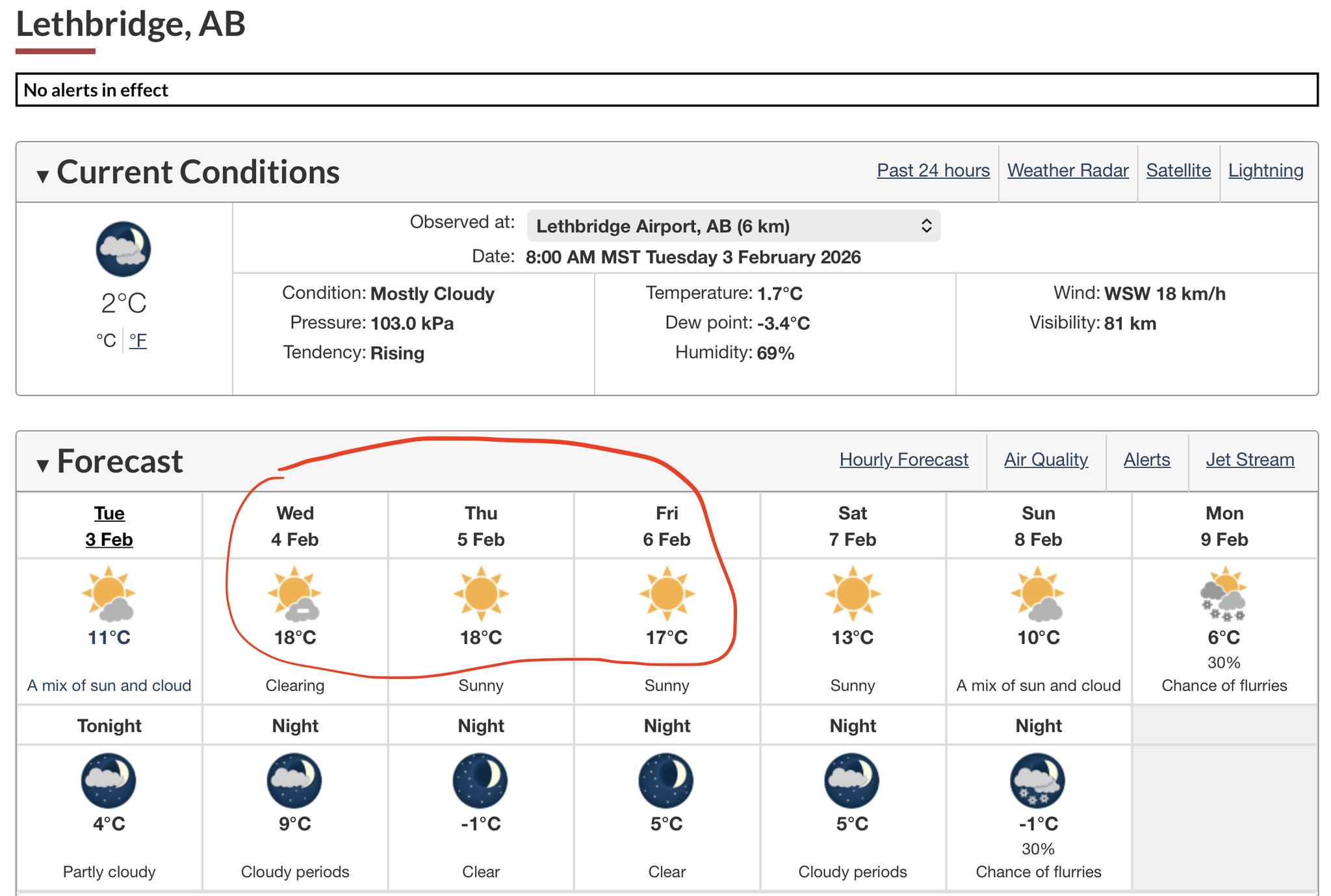Open the Weather Radar link
This screenshot has height=896, width=1331.
(x=1067, y=170)
